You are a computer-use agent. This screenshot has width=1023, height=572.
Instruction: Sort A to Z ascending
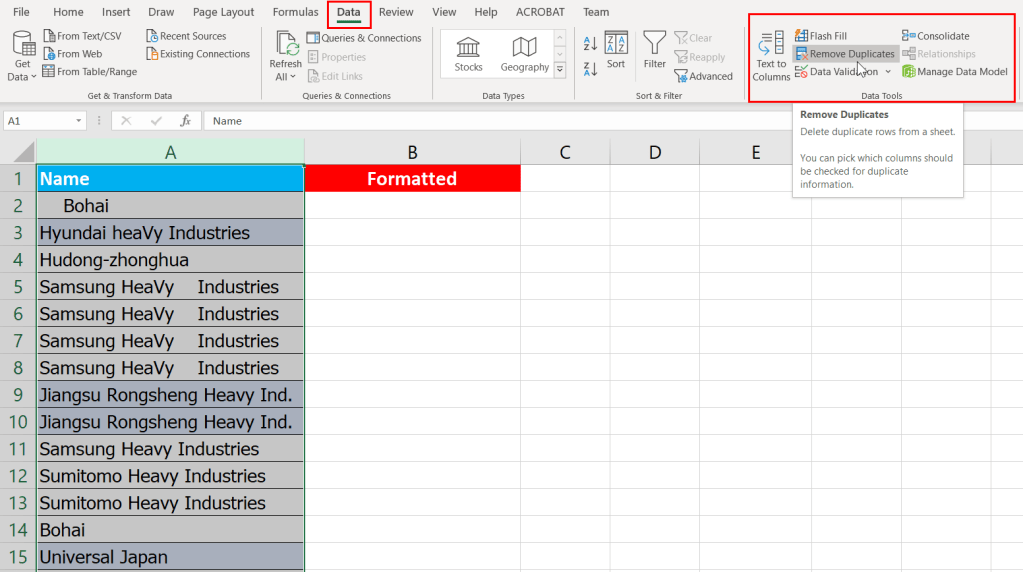[x=589, y=44]
